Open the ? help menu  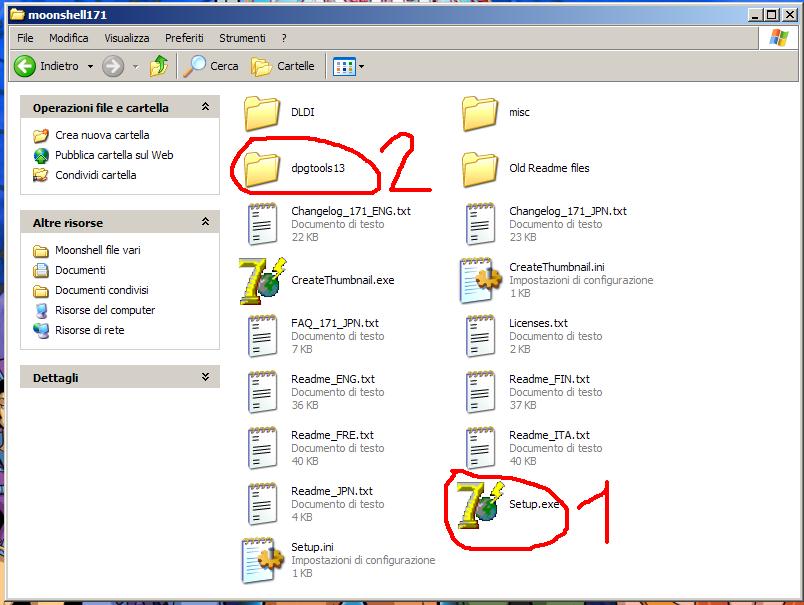(x=284, y=38)
